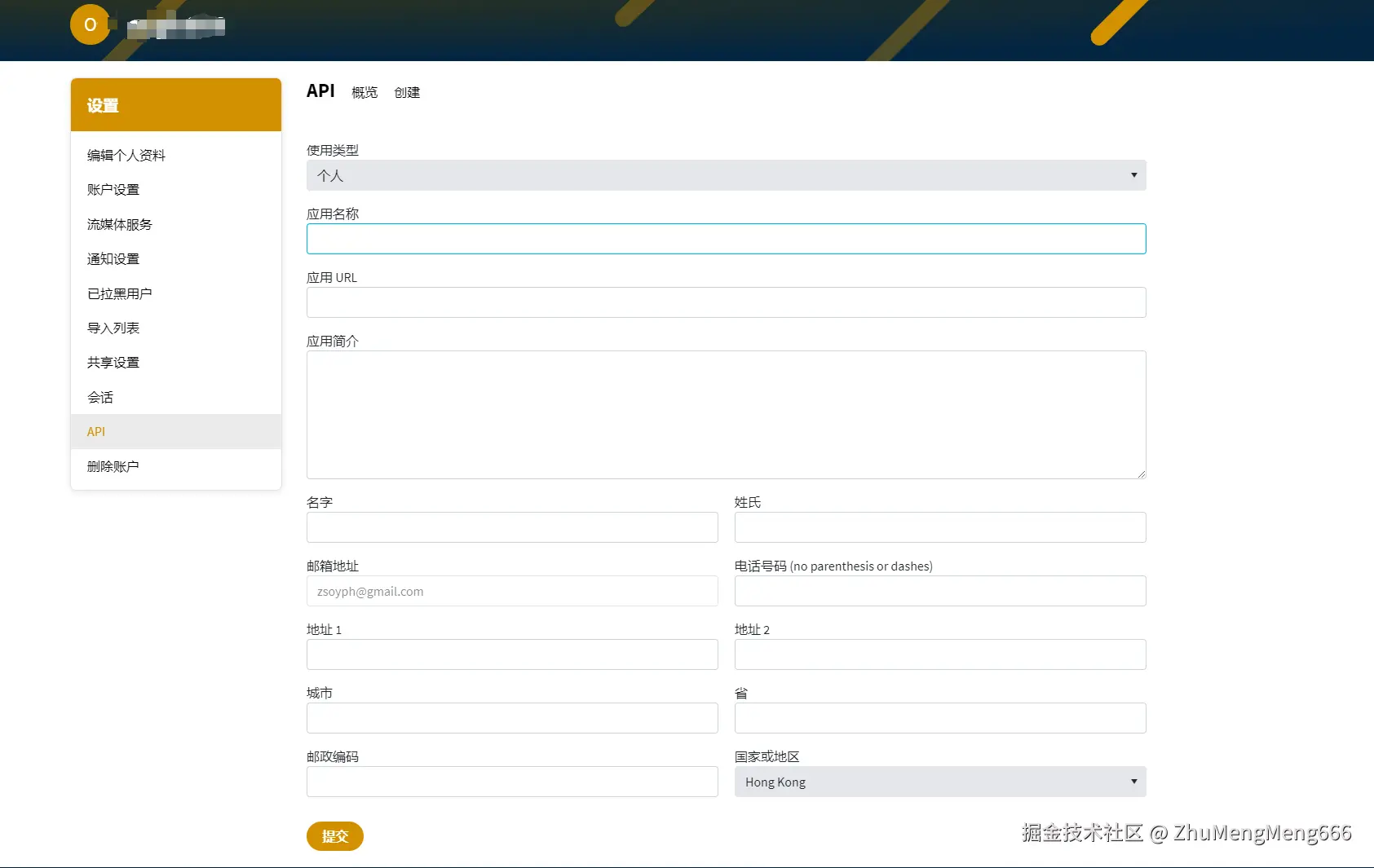
Task: Focus the 名字 input field
Action: [512, 527]
